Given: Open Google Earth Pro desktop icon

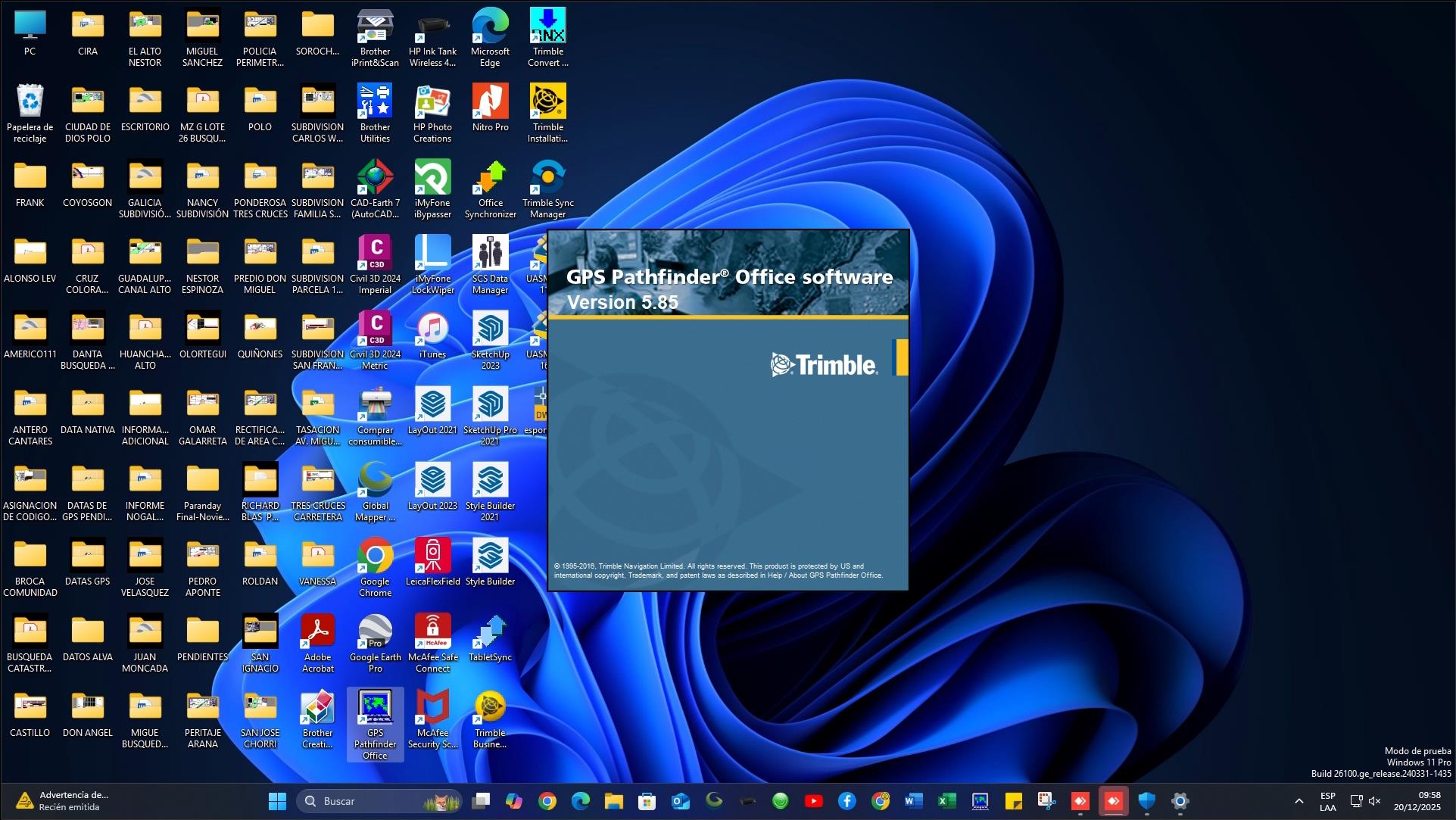Looking at the screenshot, I should click(375, 633).
